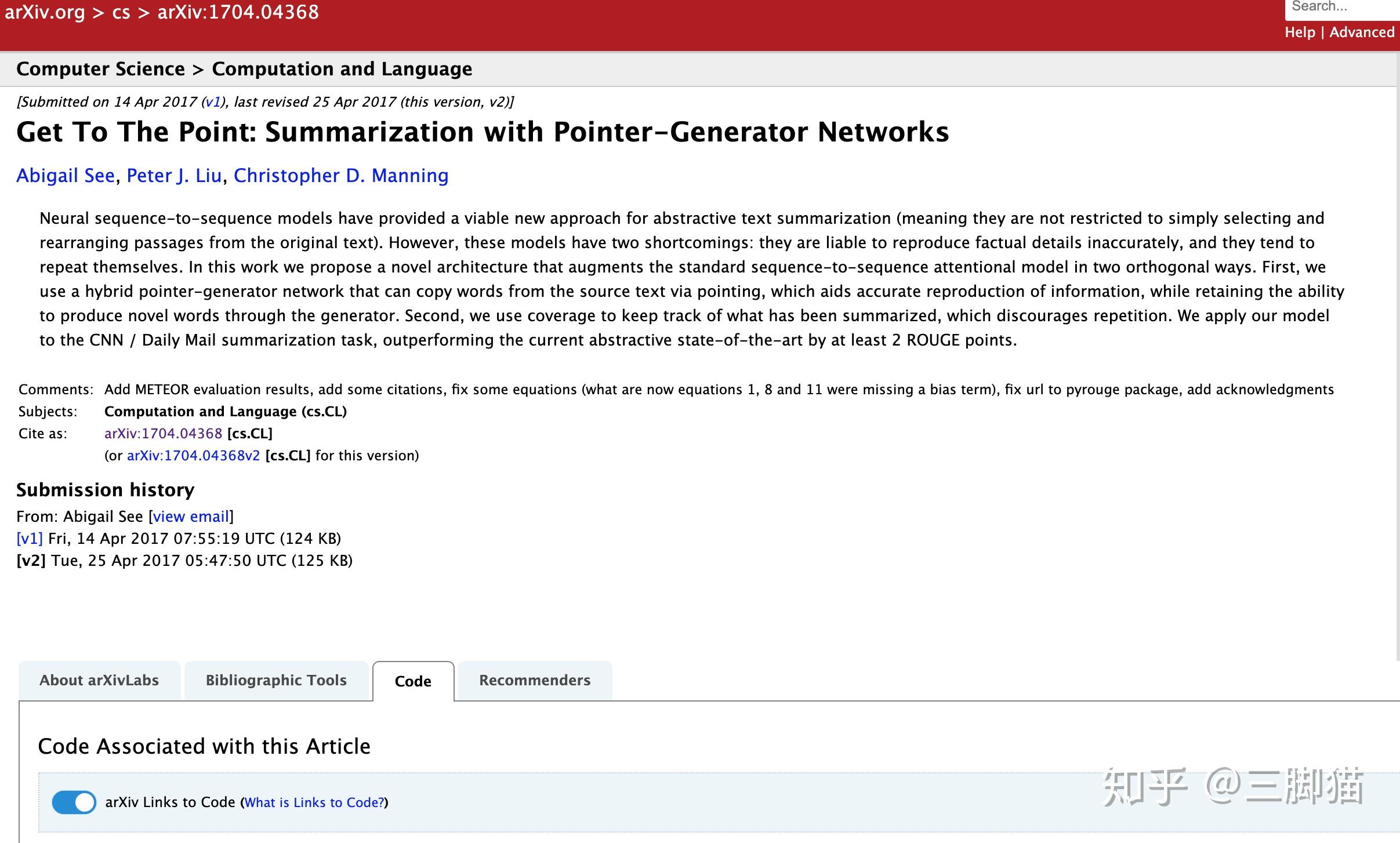Open author page for Peter J. Liu

click(174, 175)
